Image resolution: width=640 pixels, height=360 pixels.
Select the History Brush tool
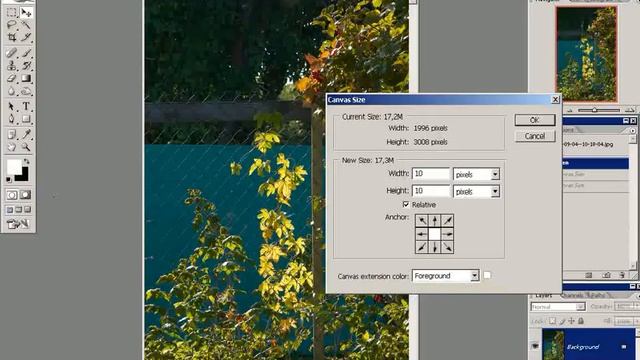[26, 65]
